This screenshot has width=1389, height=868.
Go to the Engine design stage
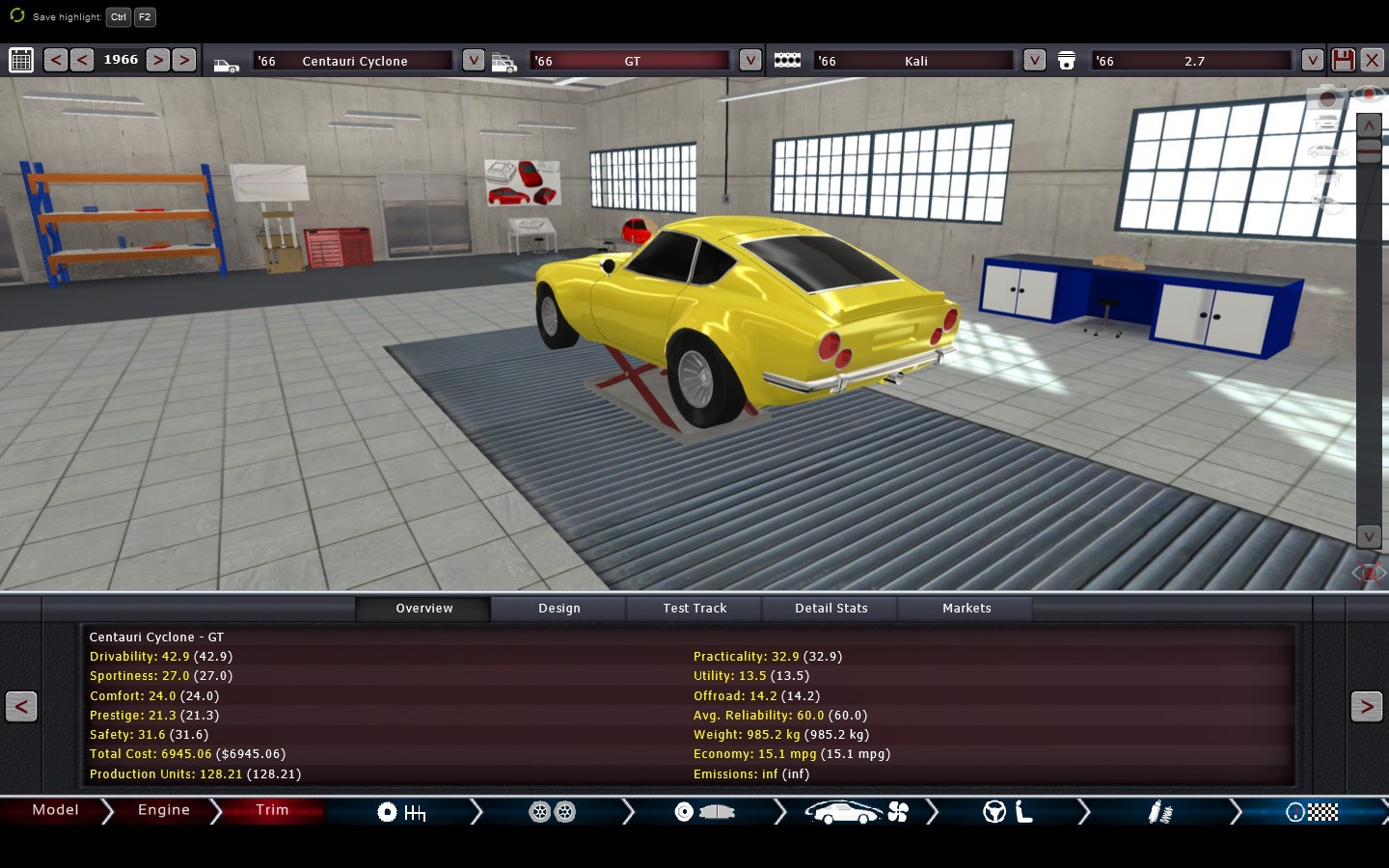pos(163,810)
